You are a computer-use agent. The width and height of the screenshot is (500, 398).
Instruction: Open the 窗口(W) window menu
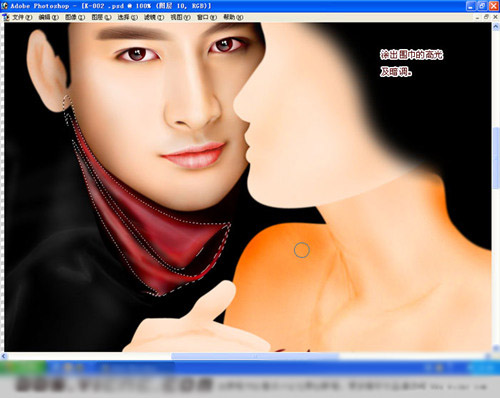(x=207, y=17)
